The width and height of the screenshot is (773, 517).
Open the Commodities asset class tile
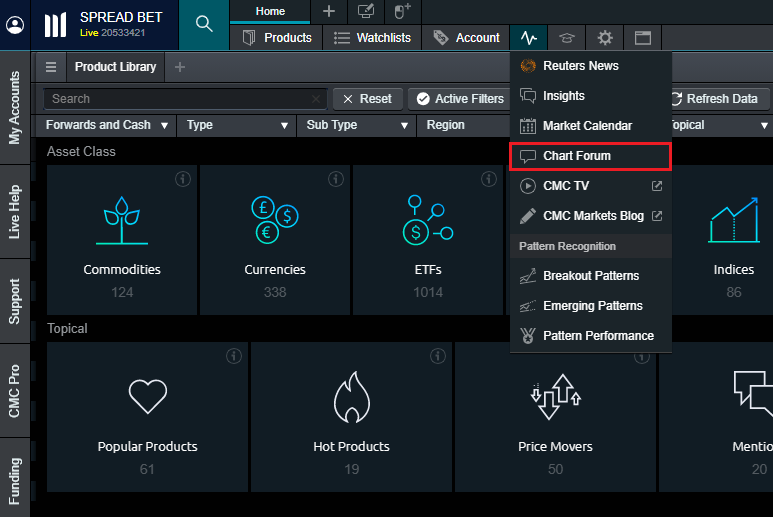(122, 240)
